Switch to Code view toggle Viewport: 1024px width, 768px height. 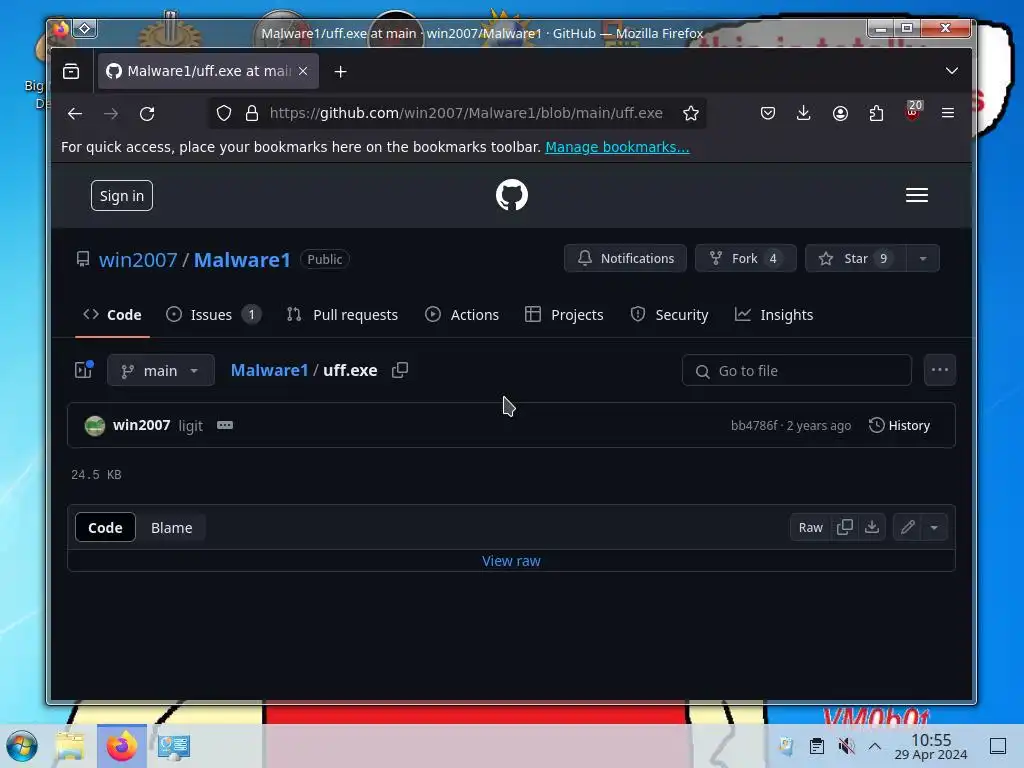click(x=105, y=527)
